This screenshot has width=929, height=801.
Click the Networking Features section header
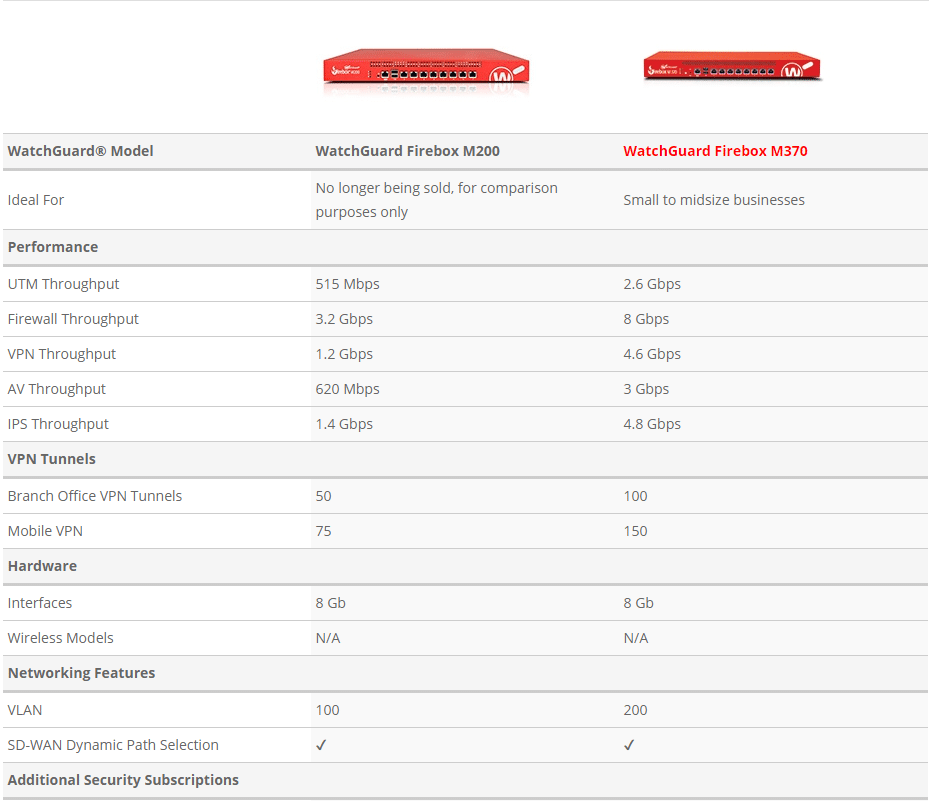coord(81,673)
